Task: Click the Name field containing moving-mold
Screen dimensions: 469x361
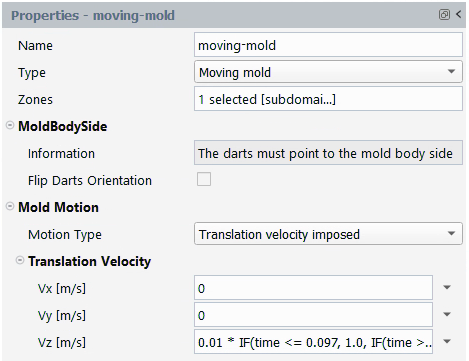Action: pyautogui.click(x=328, y=45)
